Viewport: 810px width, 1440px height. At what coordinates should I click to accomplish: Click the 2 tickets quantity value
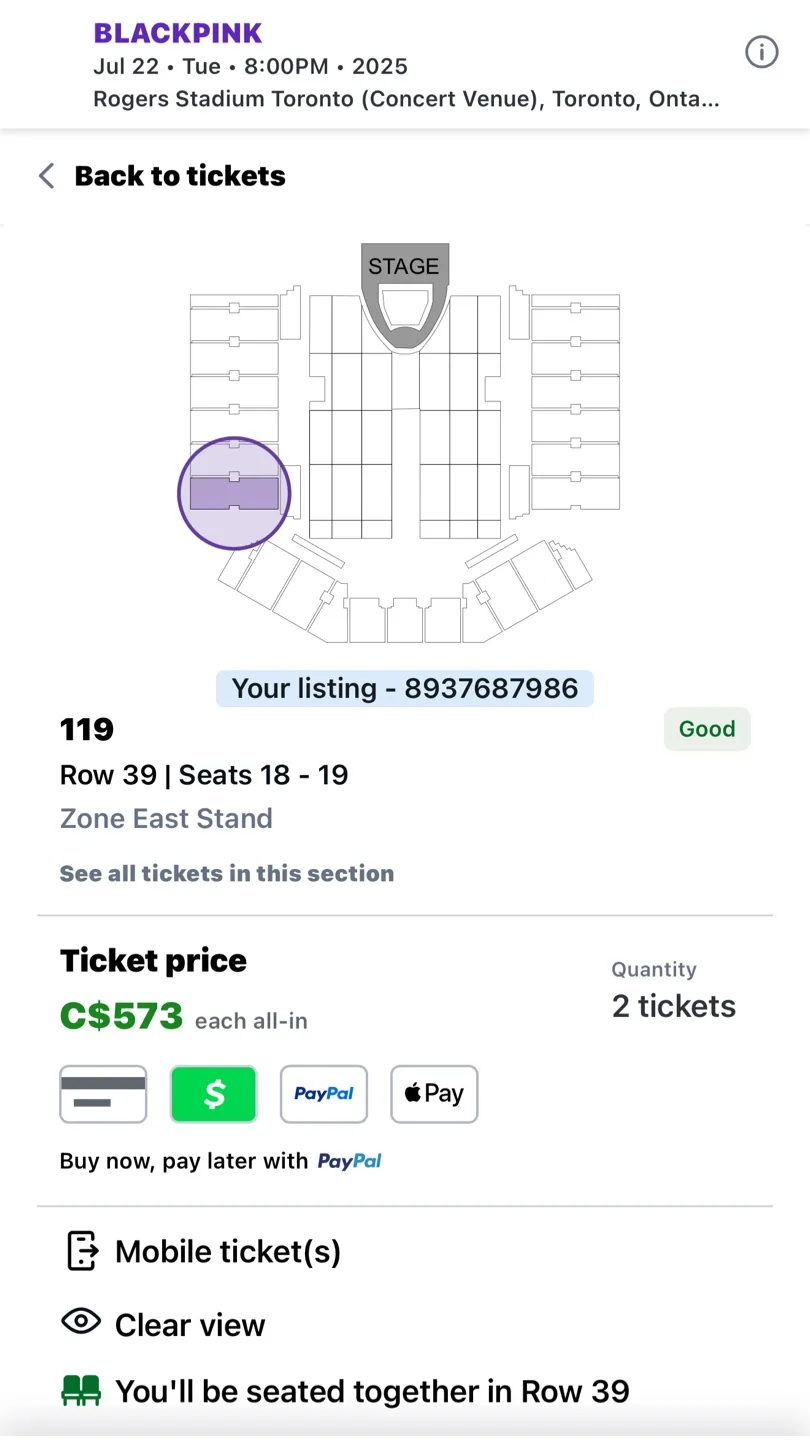(674, 1006)
